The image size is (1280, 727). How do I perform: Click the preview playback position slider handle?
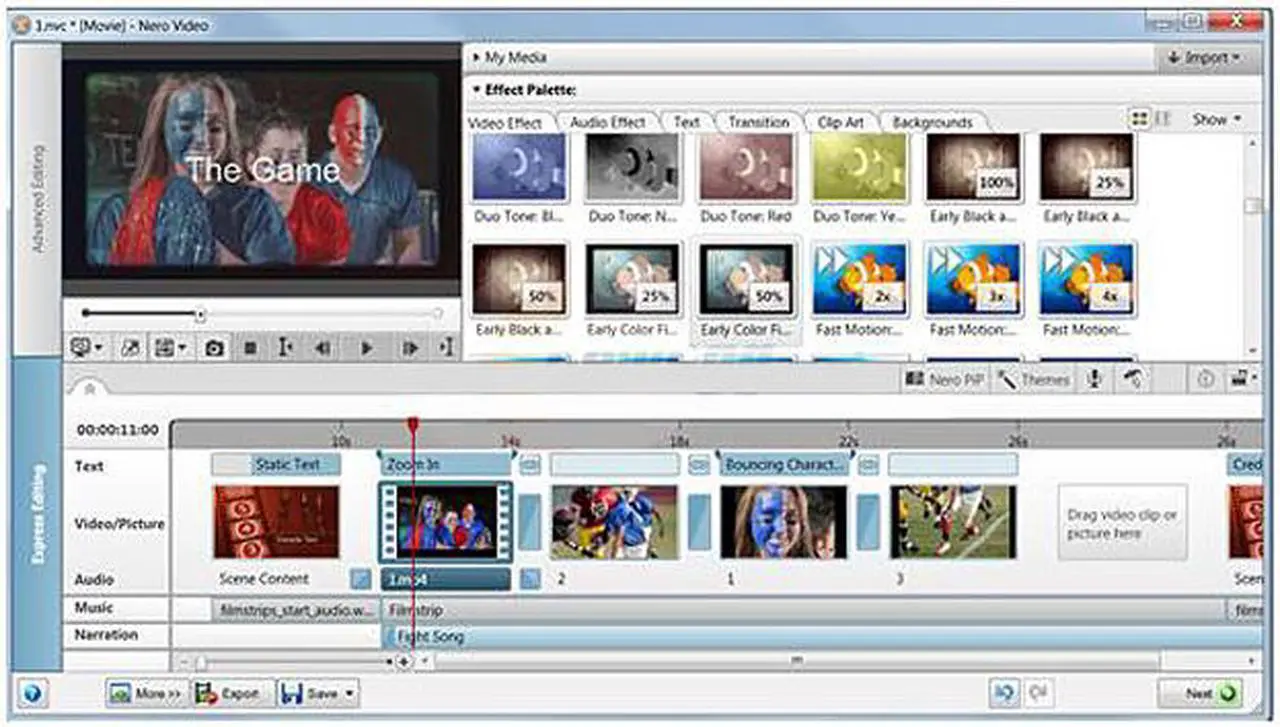coord(200,314)
